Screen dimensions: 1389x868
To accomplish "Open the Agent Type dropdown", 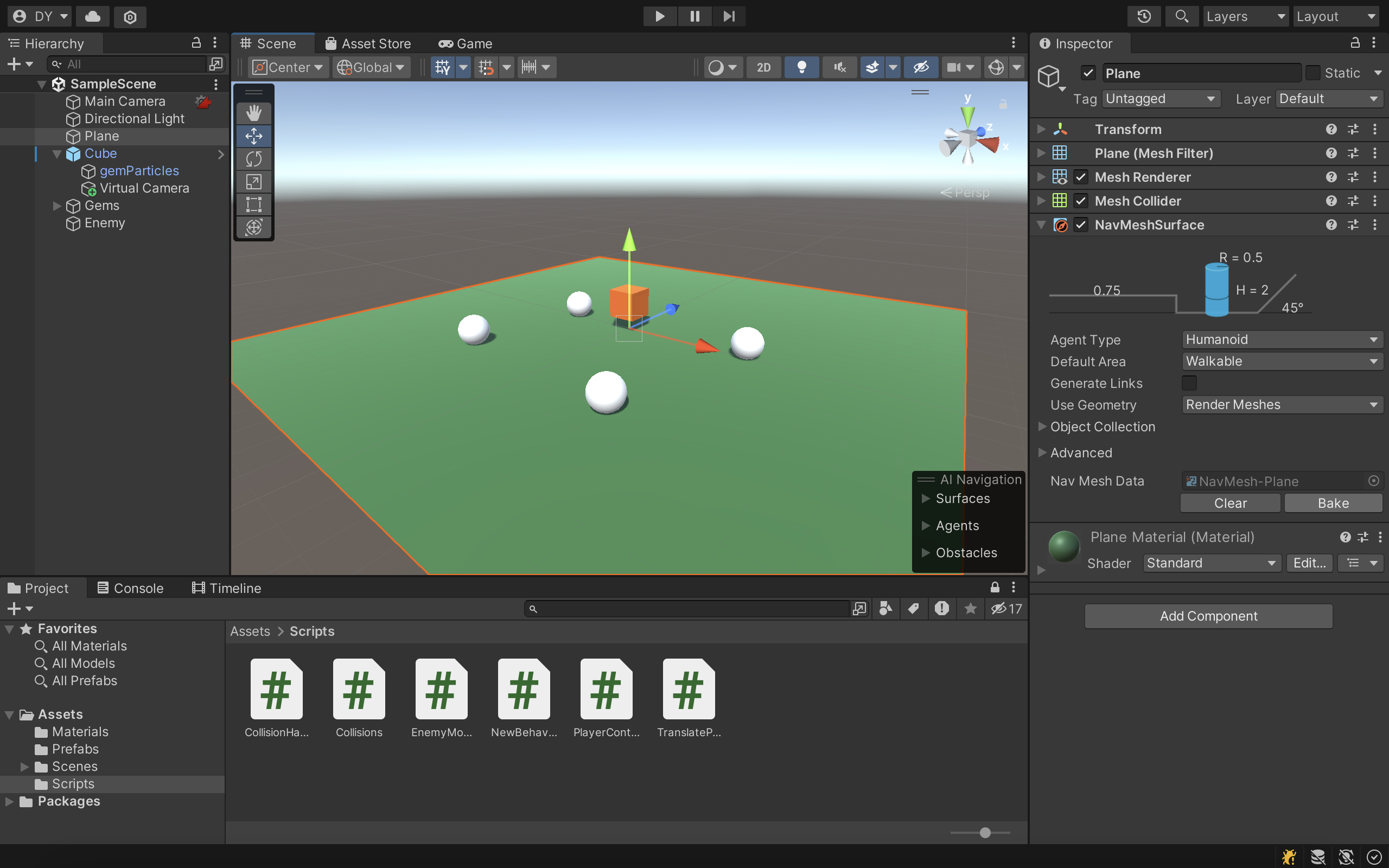I will coord(1282,339).
